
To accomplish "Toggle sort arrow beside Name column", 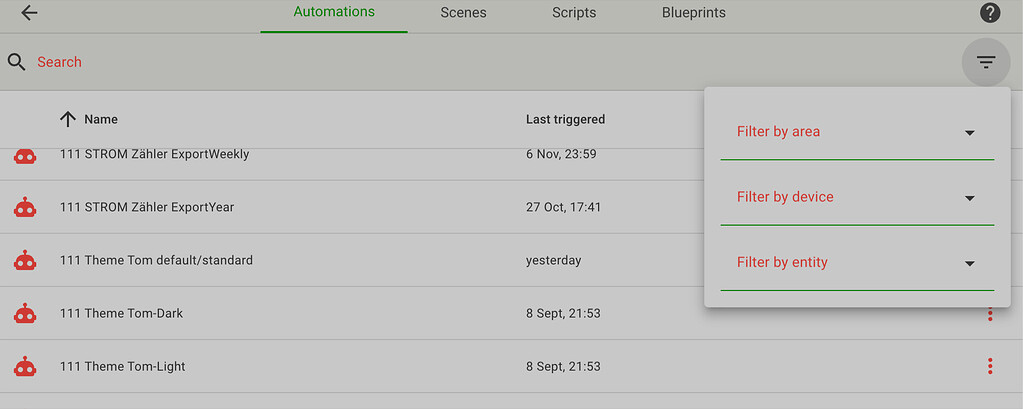I will pos(68,119).
